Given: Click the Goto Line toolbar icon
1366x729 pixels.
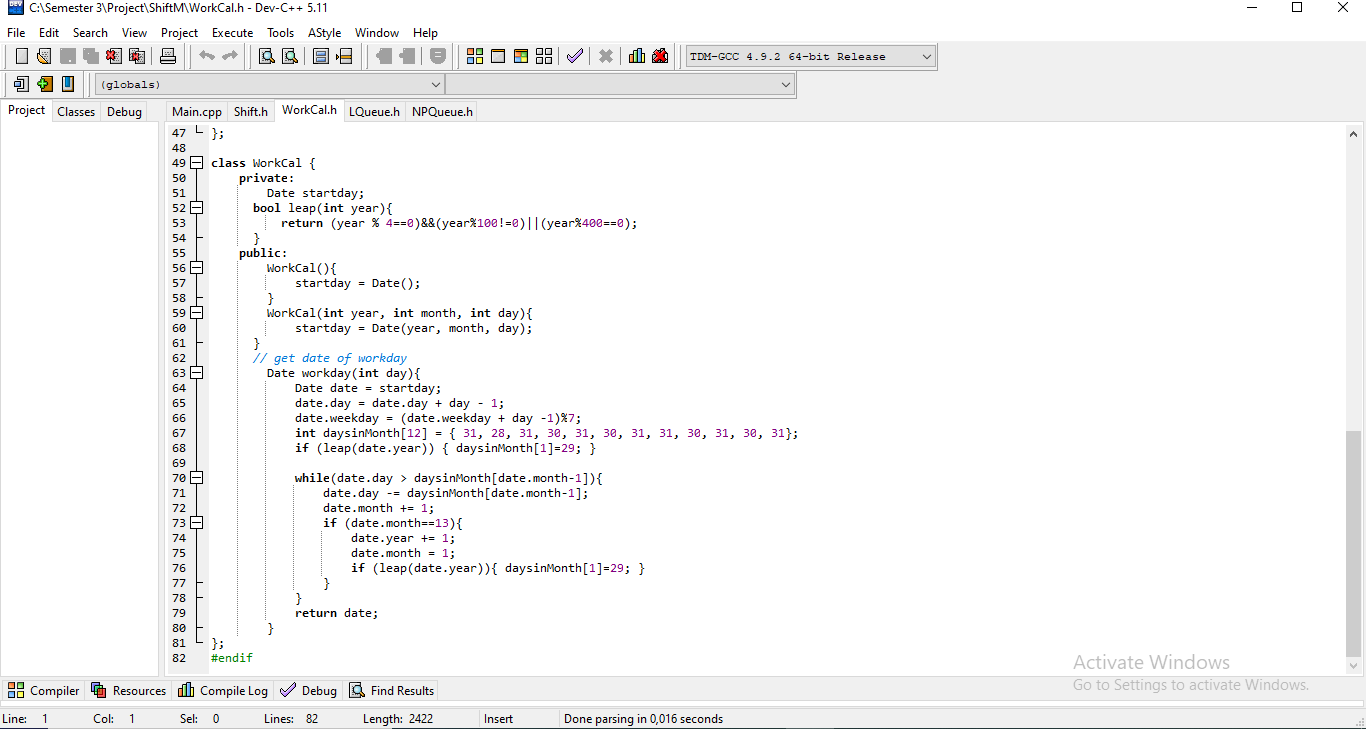Looking at the screenshot, I should click(344, 56).
